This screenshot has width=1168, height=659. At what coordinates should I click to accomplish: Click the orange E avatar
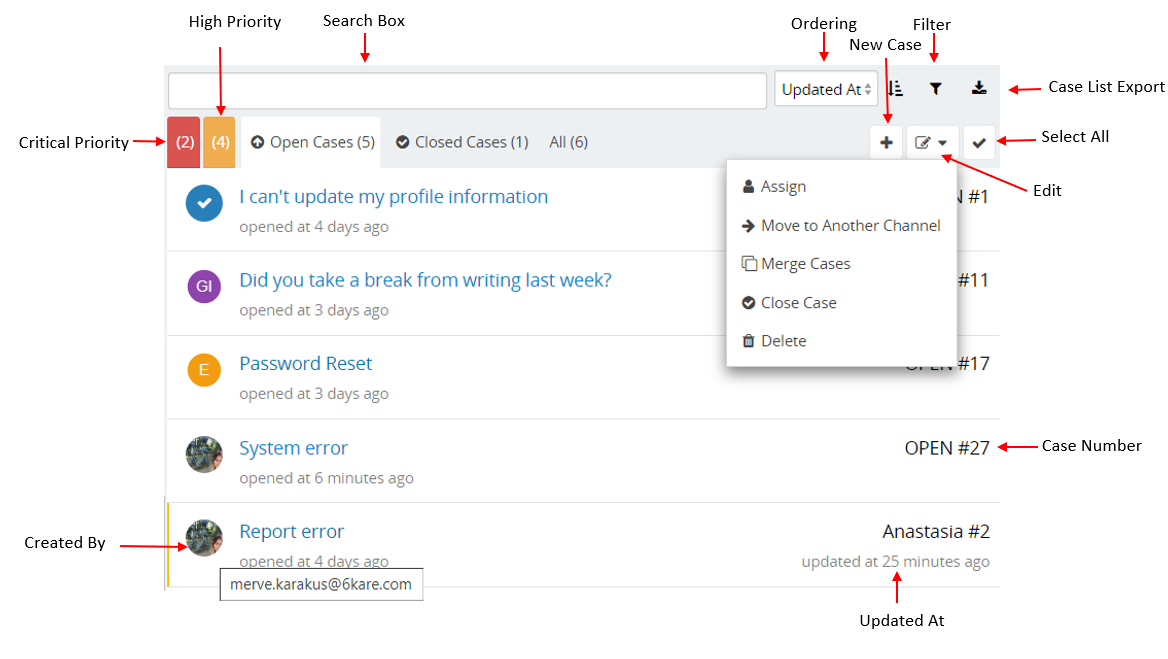204,371
